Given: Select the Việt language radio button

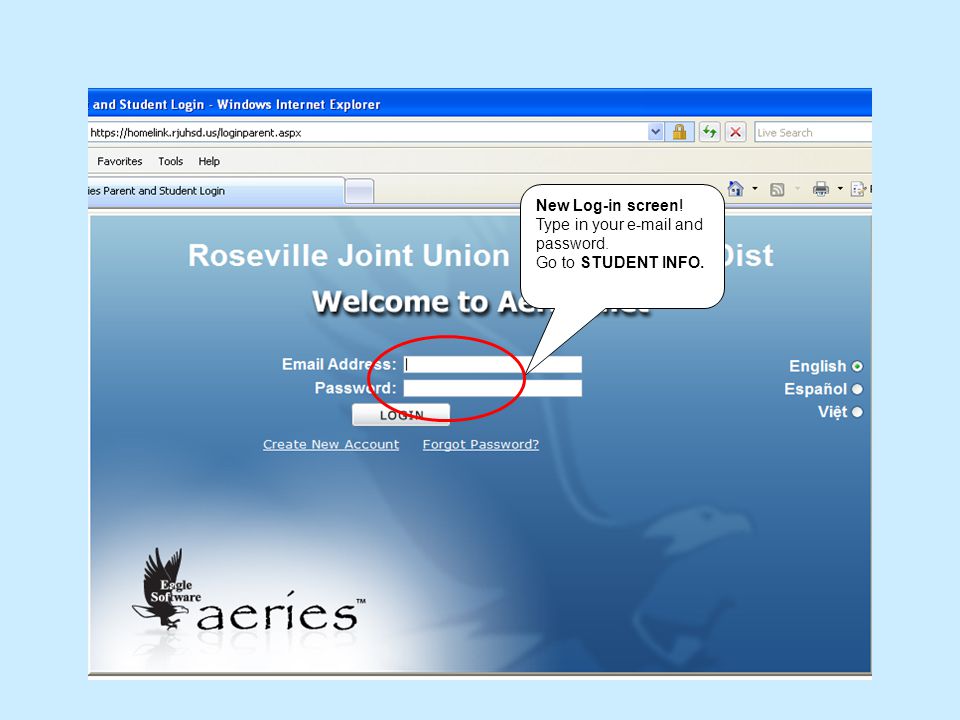Looking at the screenshot, I should 857,412.
